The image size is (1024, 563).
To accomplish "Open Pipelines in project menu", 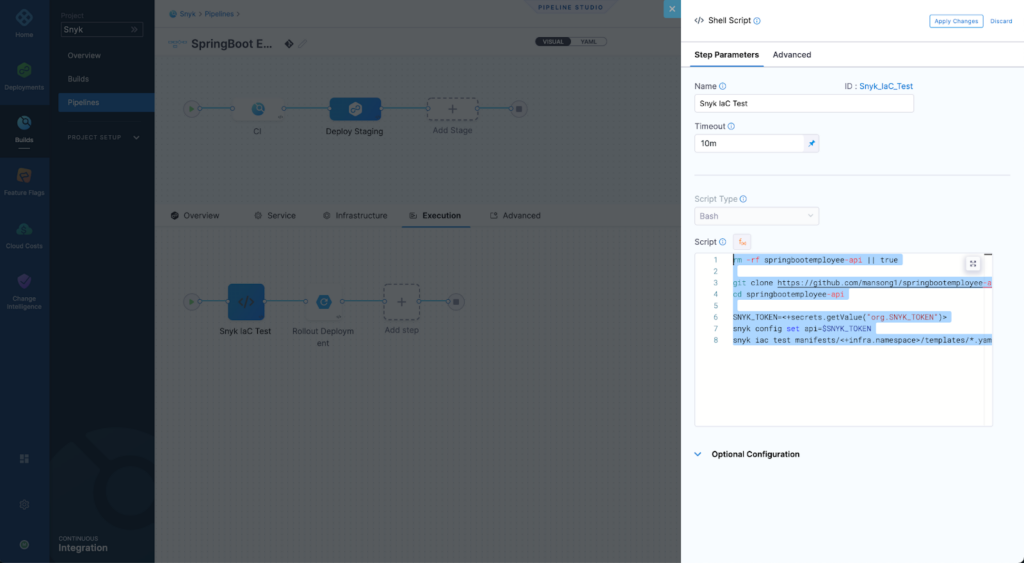I will (106, 103).
